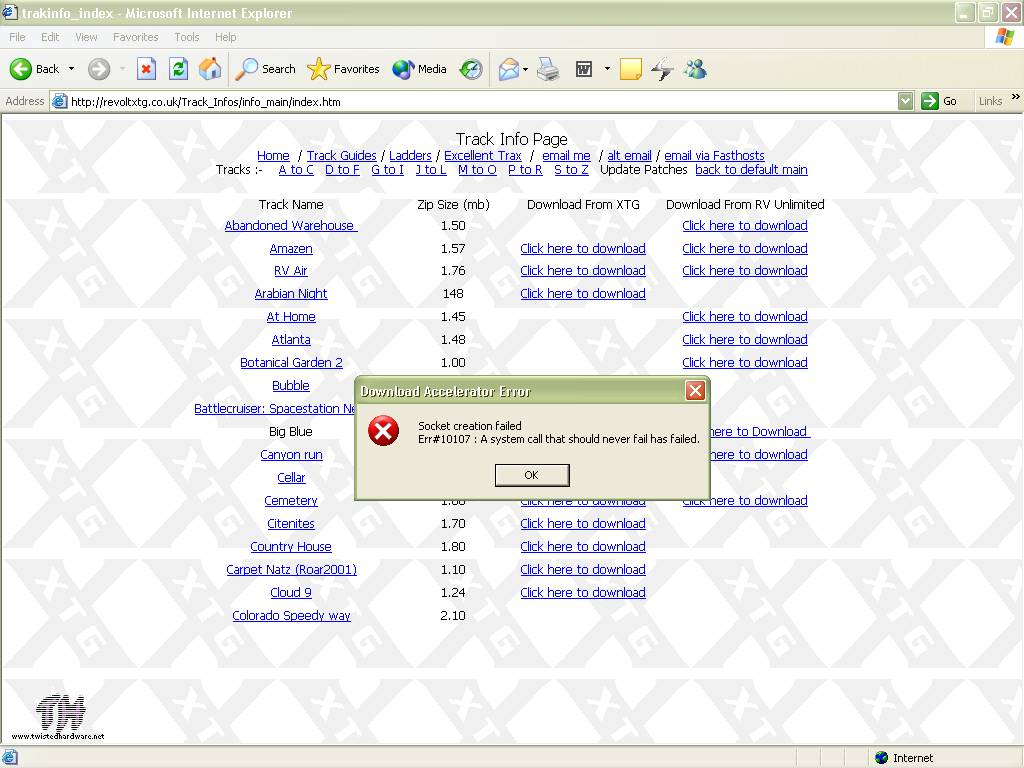Open the Messenger icon in toolbar
The height and width of the screenshot is (768, 1024).
point(695,69)
